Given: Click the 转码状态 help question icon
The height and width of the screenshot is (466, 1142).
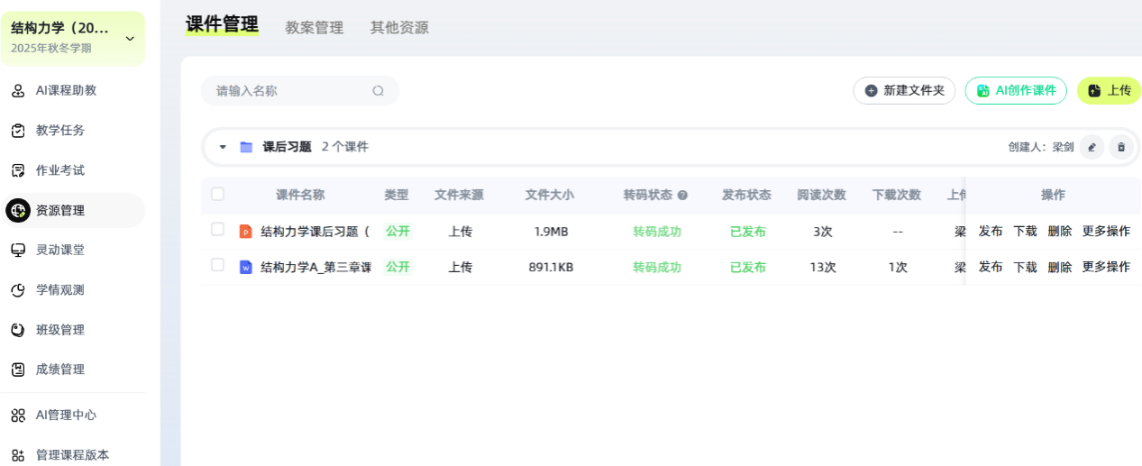Looking at the screenshot, I should pyautogui.click(x=683, y=195).
